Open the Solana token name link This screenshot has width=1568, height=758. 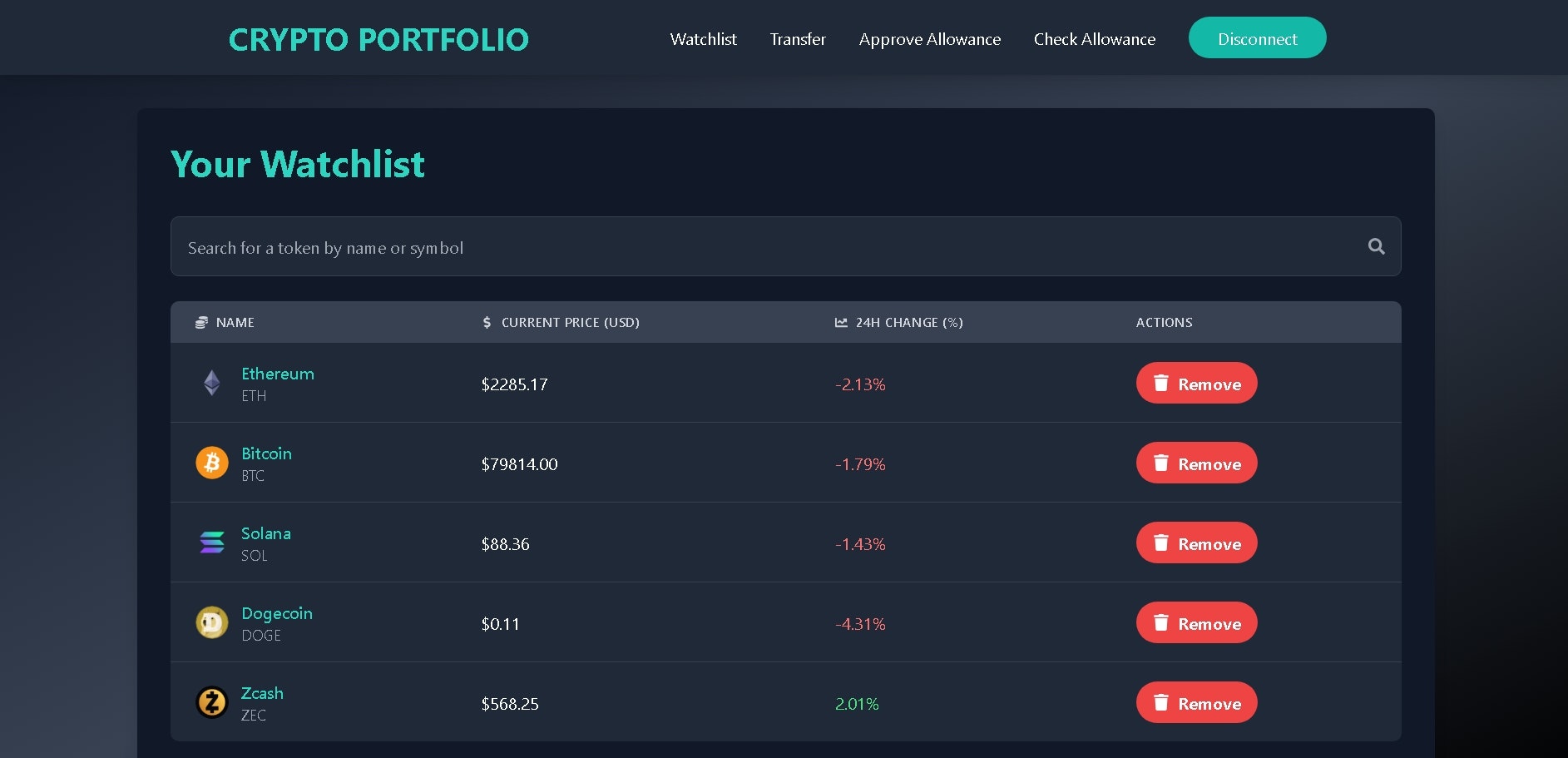(266, 533)
